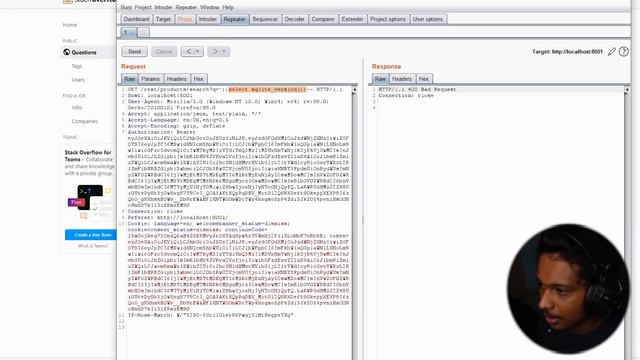The height and width of the screenshot is (360, 640).
Task: Open Tags in Stack Overflow sidebar
Action: 77,66
